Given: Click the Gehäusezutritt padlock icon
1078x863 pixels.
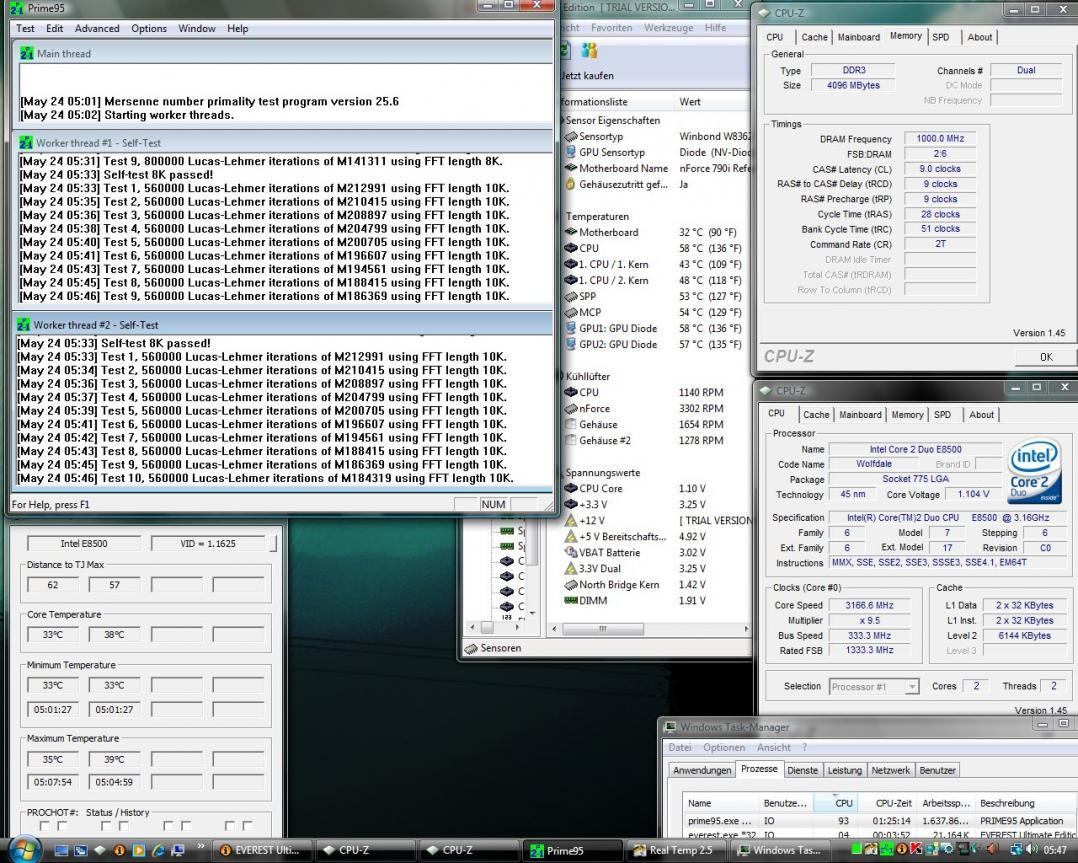Looking at the screenshot, I should click(570, 184).
